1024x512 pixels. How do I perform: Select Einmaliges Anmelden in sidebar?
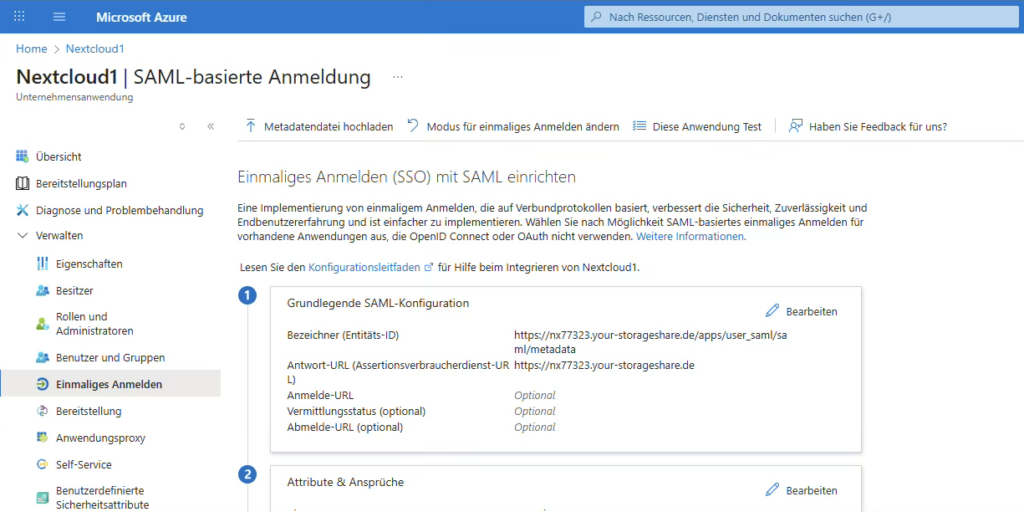point(109,384)
